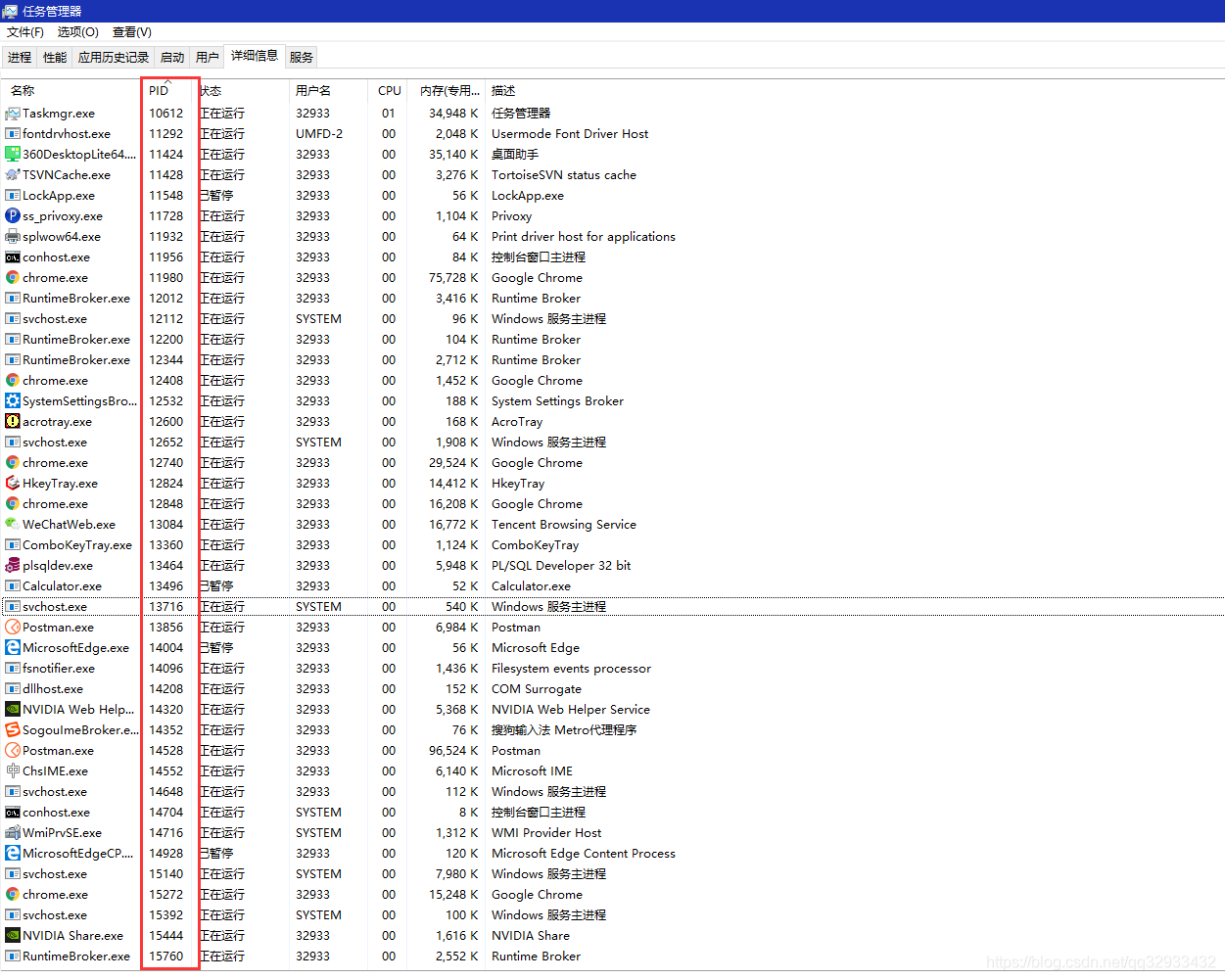
Task: Sort by the 内存(专用) column header
Action: 449,90
